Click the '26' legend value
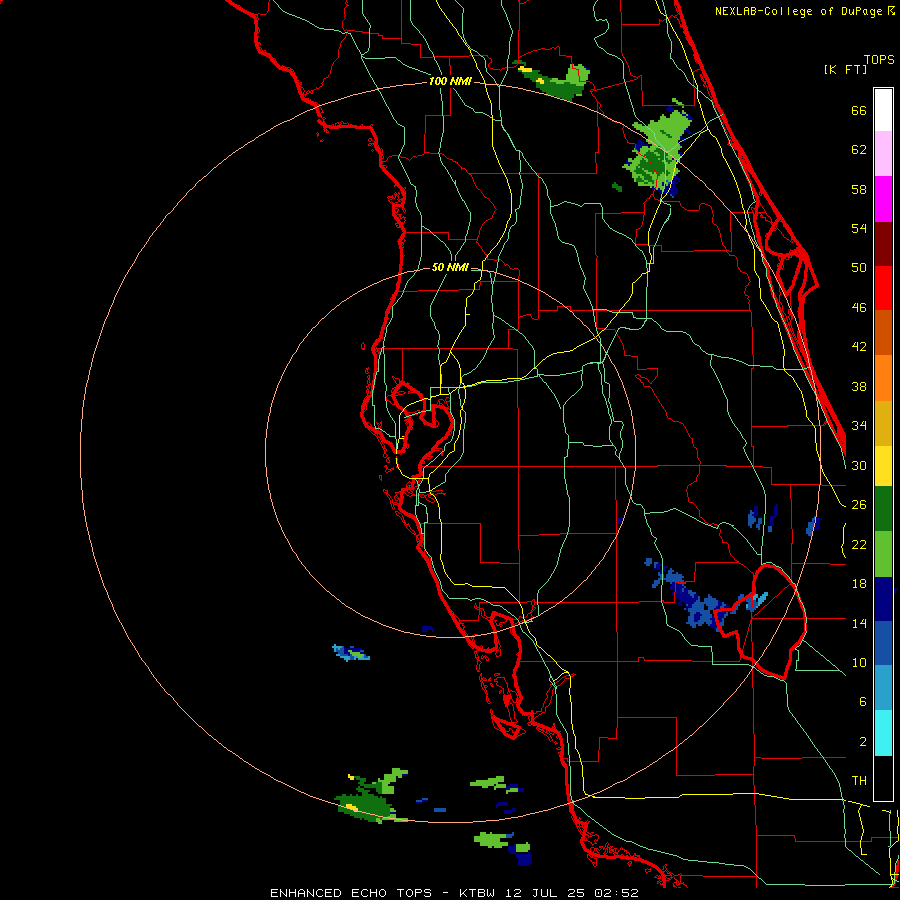900x900 pixels. click(x=859, y=505)
